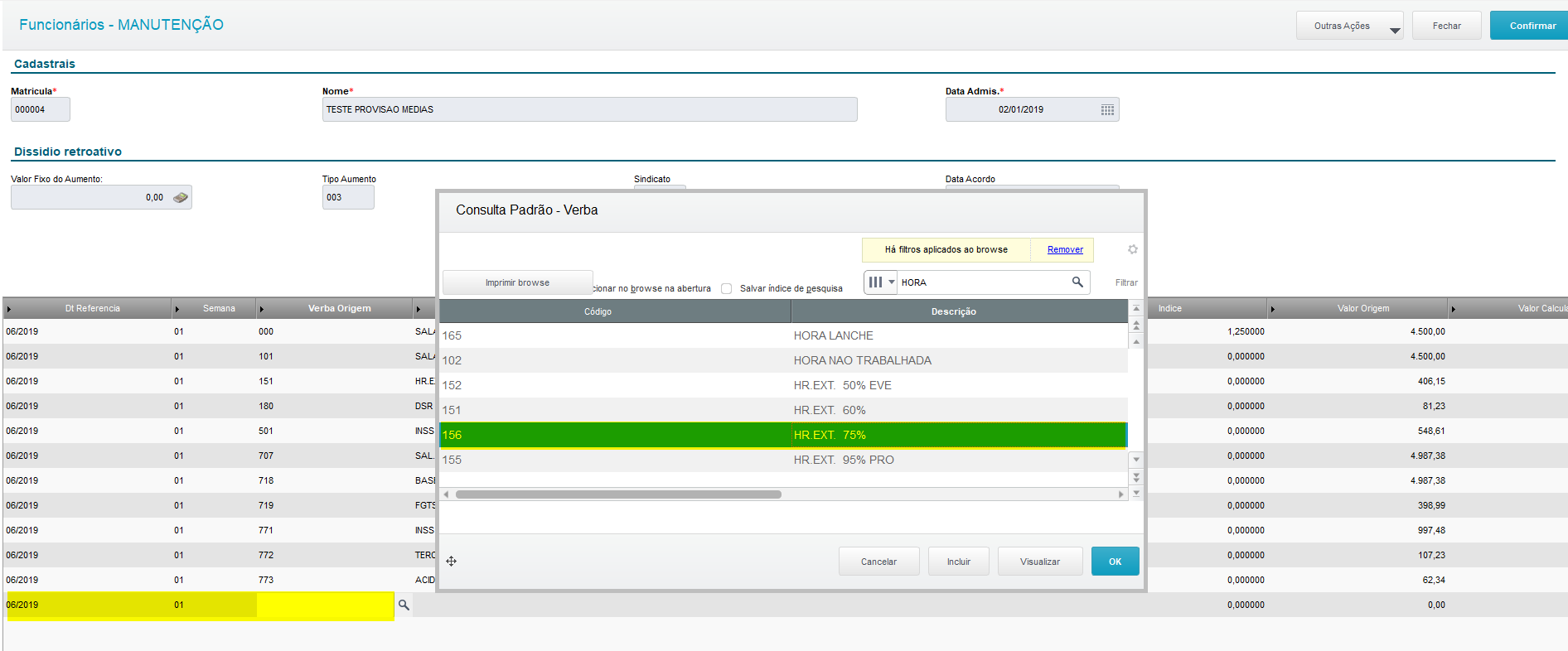Open the column selector dropdown beside HORA
This screenshot has height=651, width=1568.
pyautogui.click(x=881, y=282)
